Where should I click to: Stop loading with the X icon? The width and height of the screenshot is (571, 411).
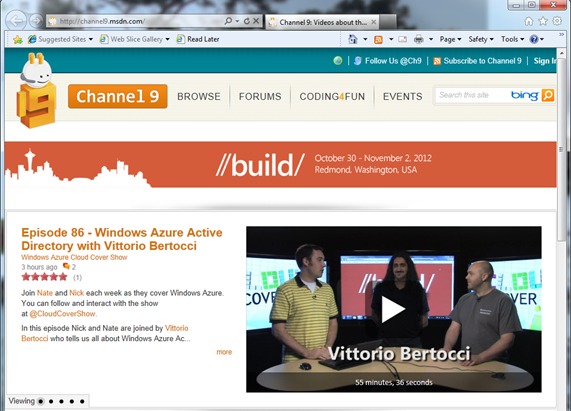point(256,21)
